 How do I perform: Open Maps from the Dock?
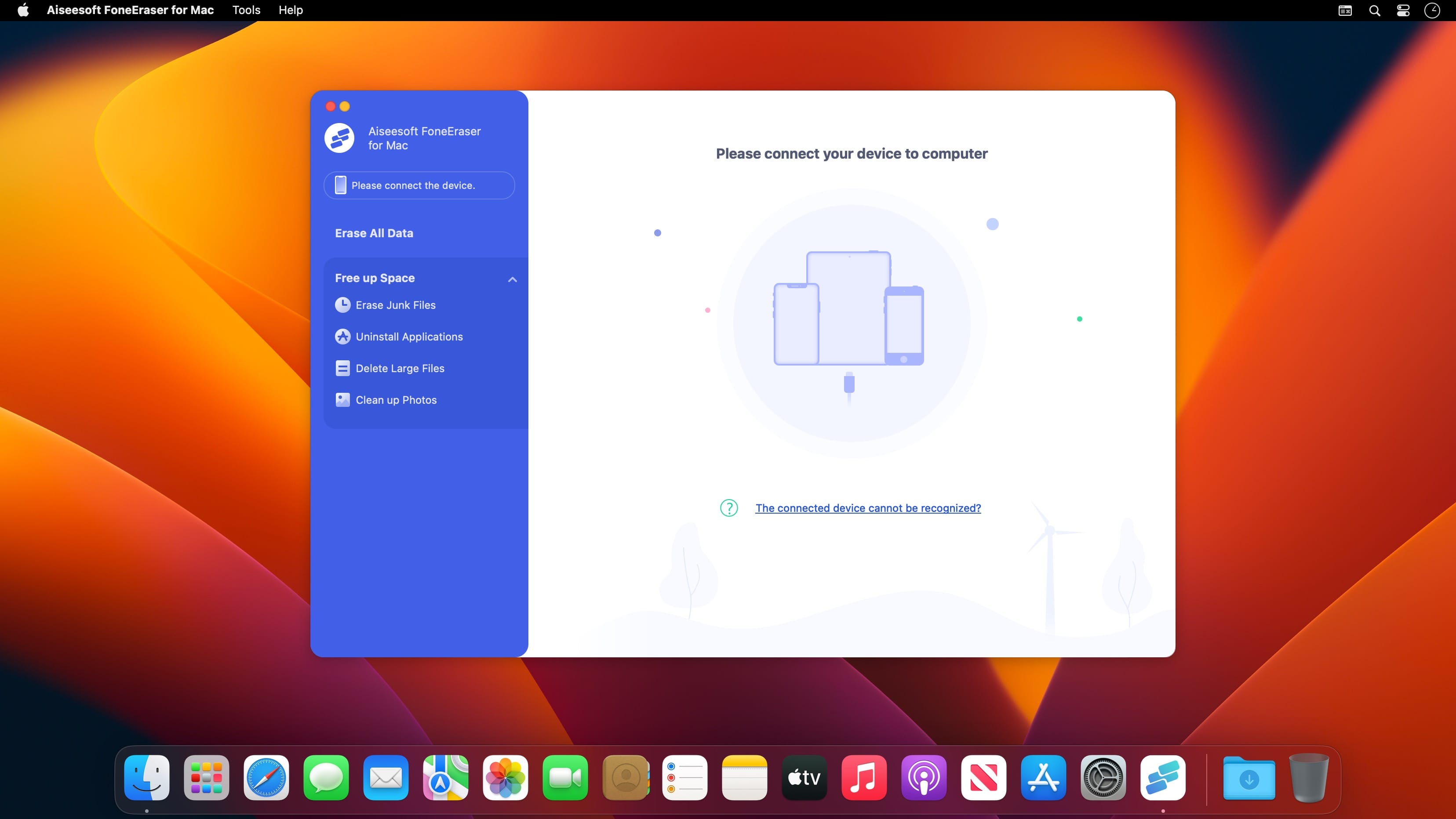pos(445,778)
